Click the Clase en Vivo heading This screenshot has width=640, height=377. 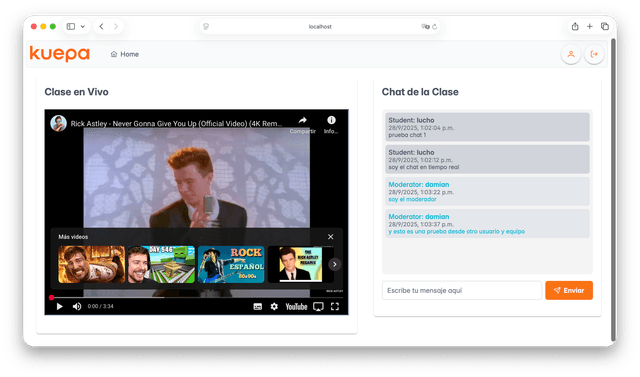[x=76, y=92]
